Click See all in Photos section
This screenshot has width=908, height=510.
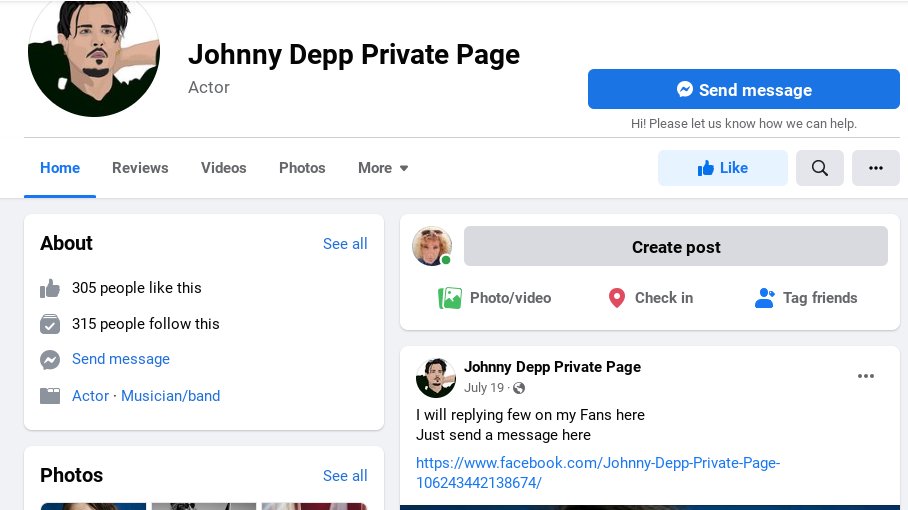coord(345,476)
